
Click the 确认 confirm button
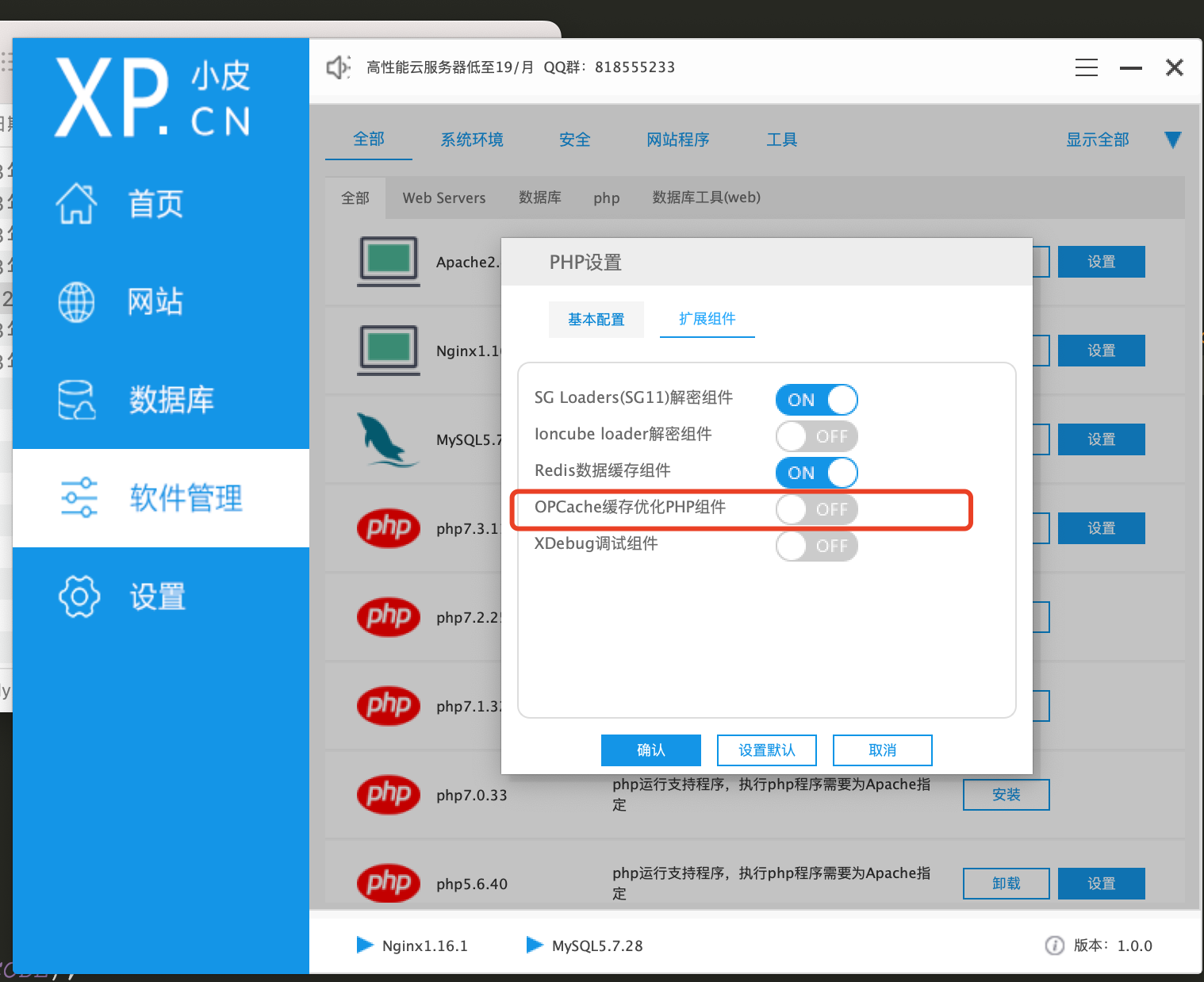(x=650, y=750)
